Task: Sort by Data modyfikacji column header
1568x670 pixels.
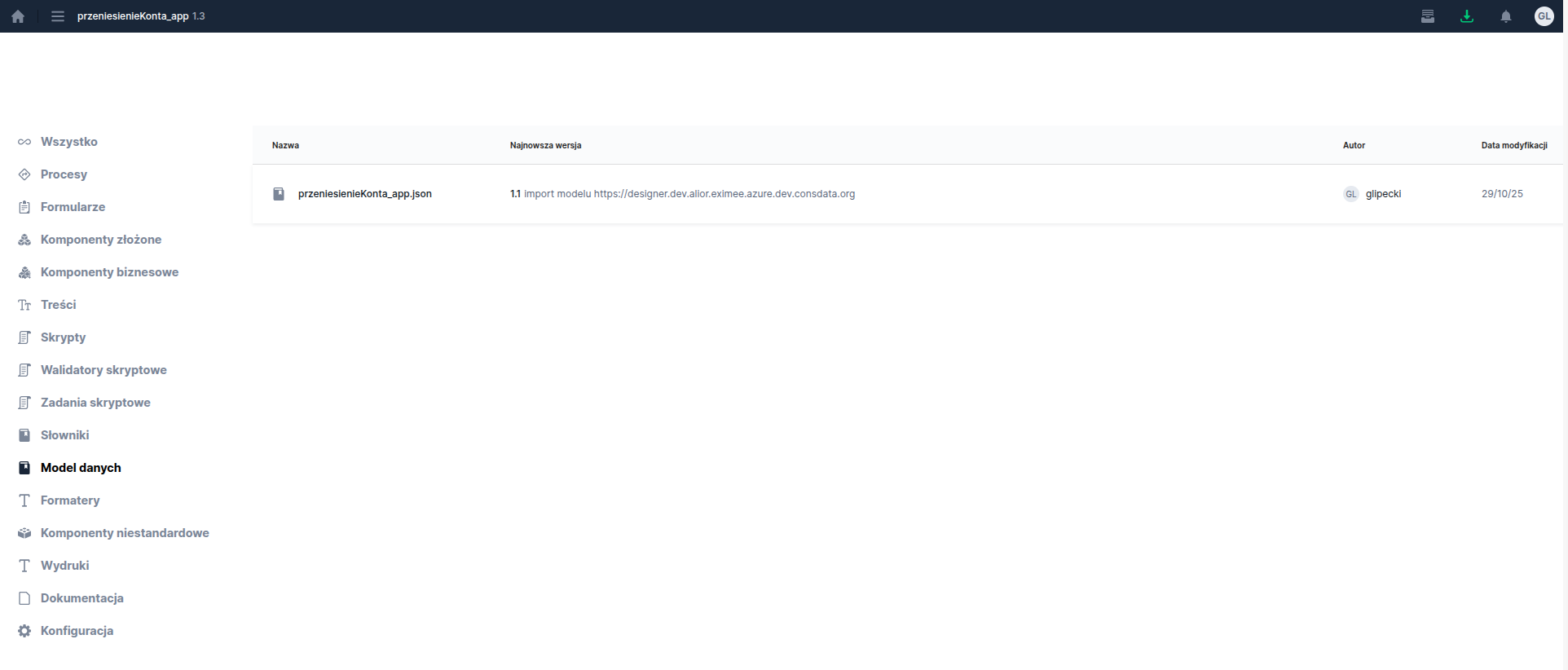Action: 1513,145
